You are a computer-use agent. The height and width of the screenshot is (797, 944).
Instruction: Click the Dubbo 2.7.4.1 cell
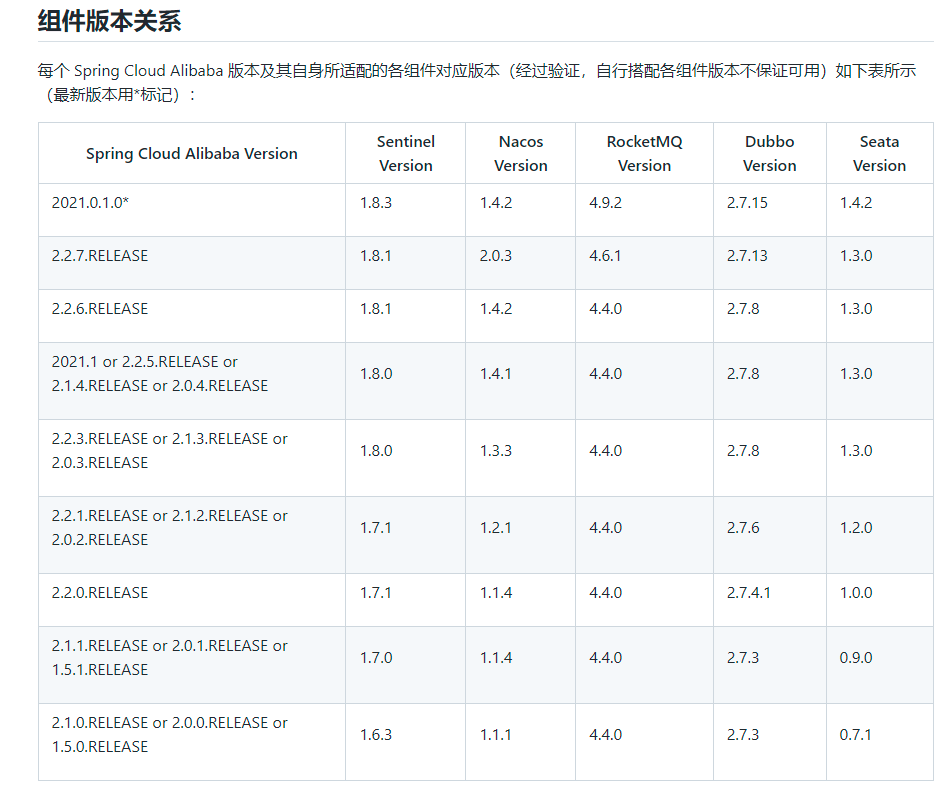pyautogui.click(x=749, y=593)
